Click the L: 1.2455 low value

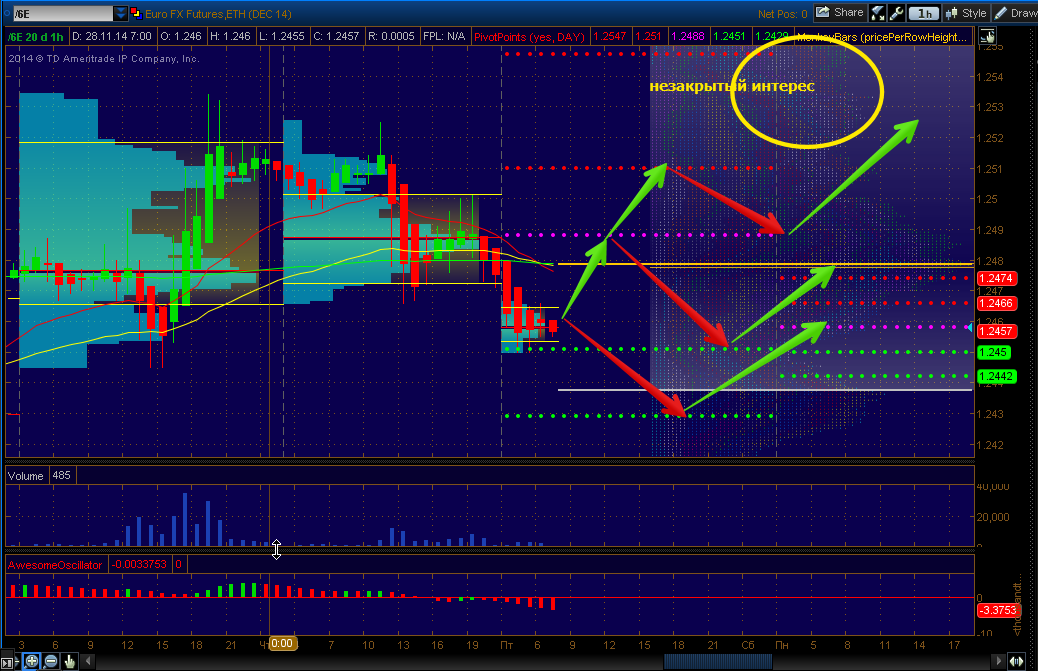(x=281, y=36)
